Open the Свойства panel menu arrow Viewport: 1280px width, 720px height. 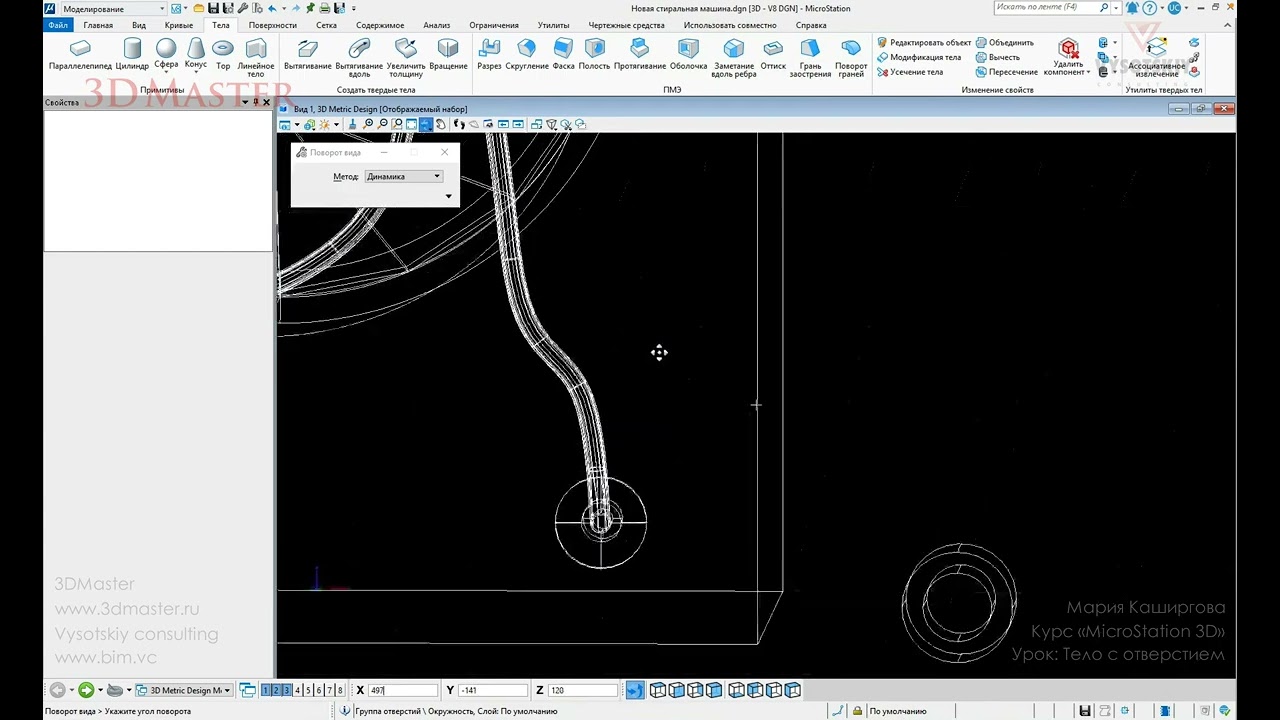pos(245,102)
